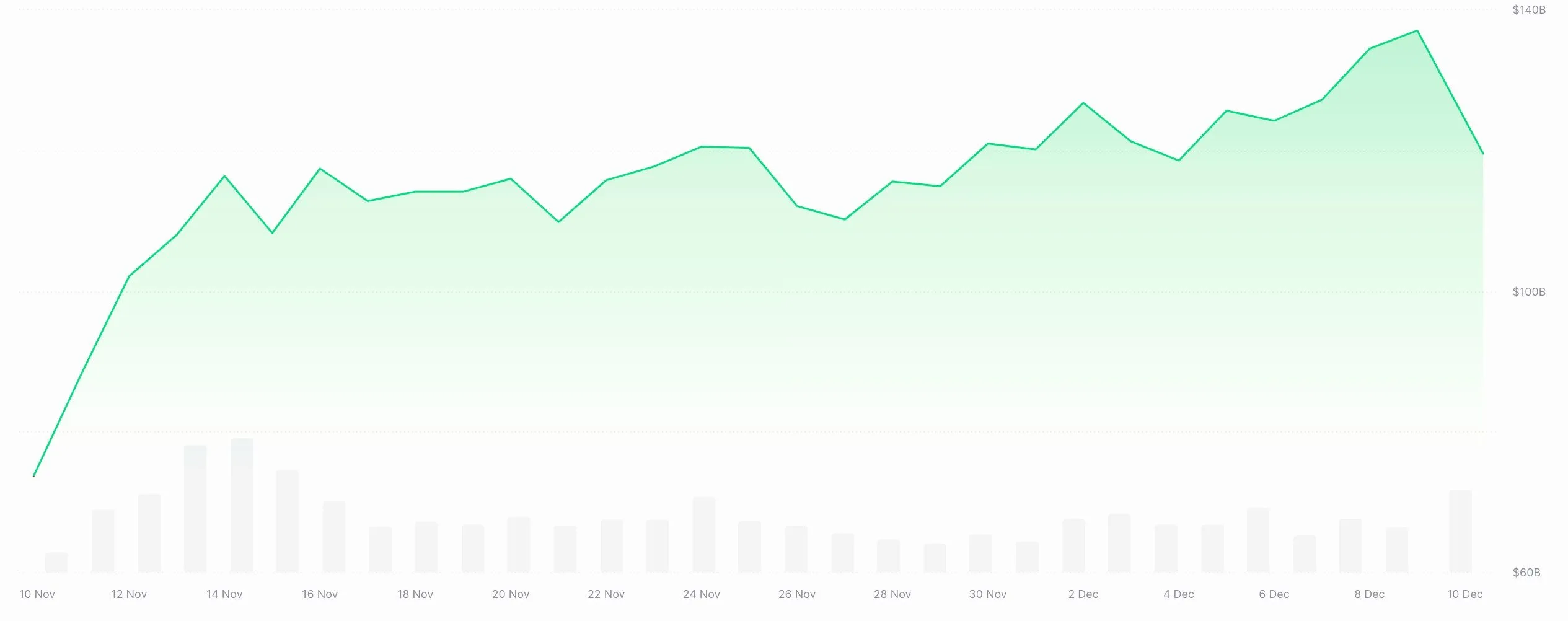
Task: Click the line data point above 24 Nov
Action: pyautogui.click(x=702, y=147)
